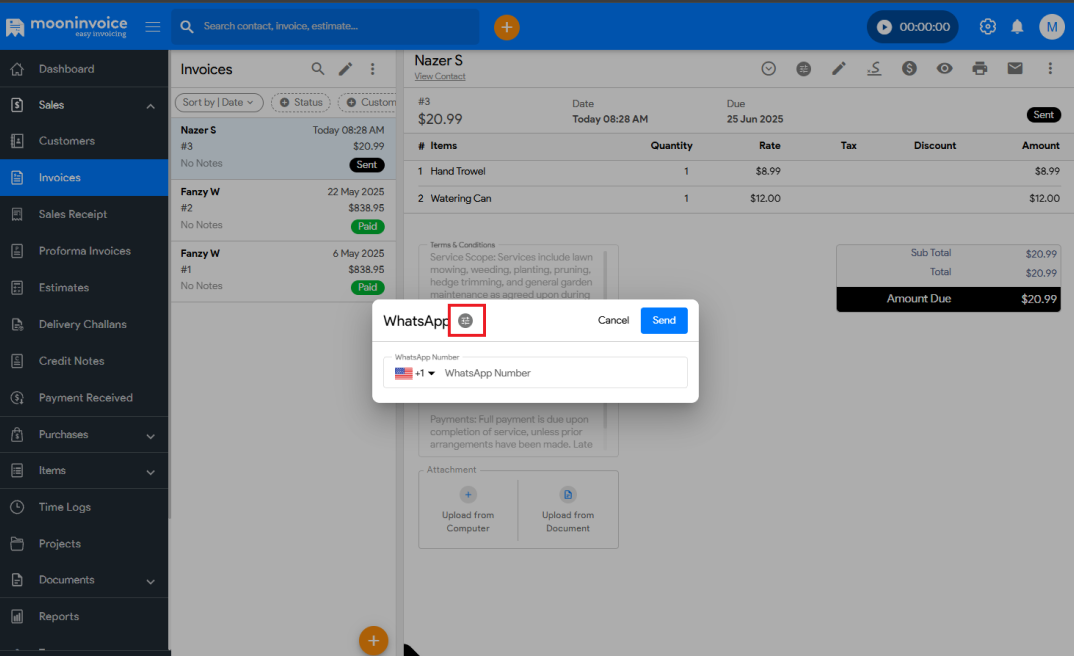Open invoice more options menu
This screenshot has width=1074, height=656.
point(1050,68)
